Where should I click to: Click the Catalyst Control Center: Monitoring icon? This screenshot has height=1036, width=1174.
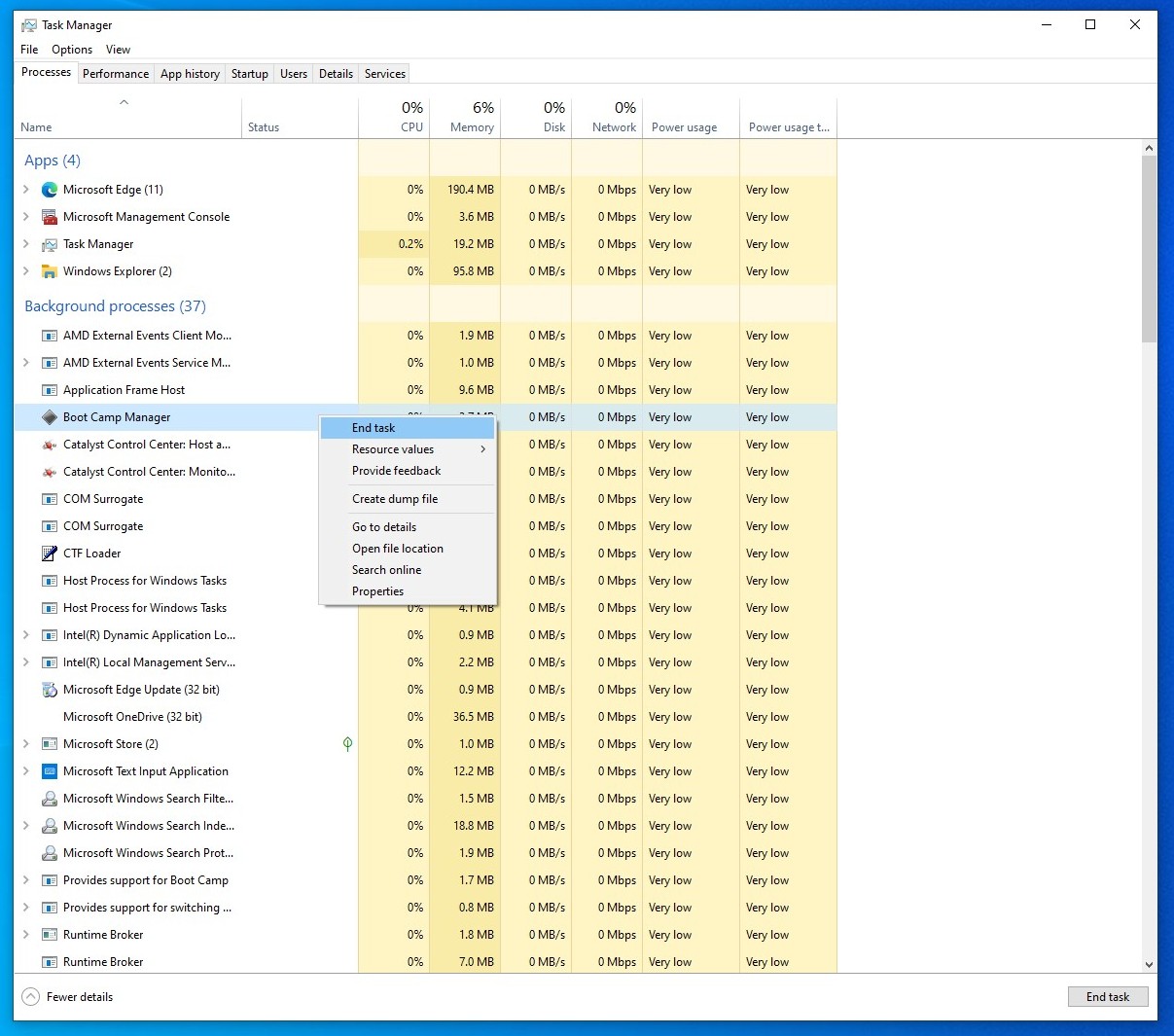click(x=50, y=472)
